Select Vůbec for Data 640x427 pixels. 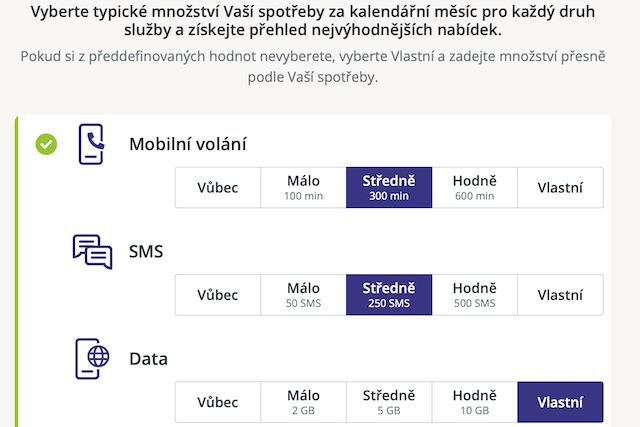pyautogui.click(x=218, y=402)
